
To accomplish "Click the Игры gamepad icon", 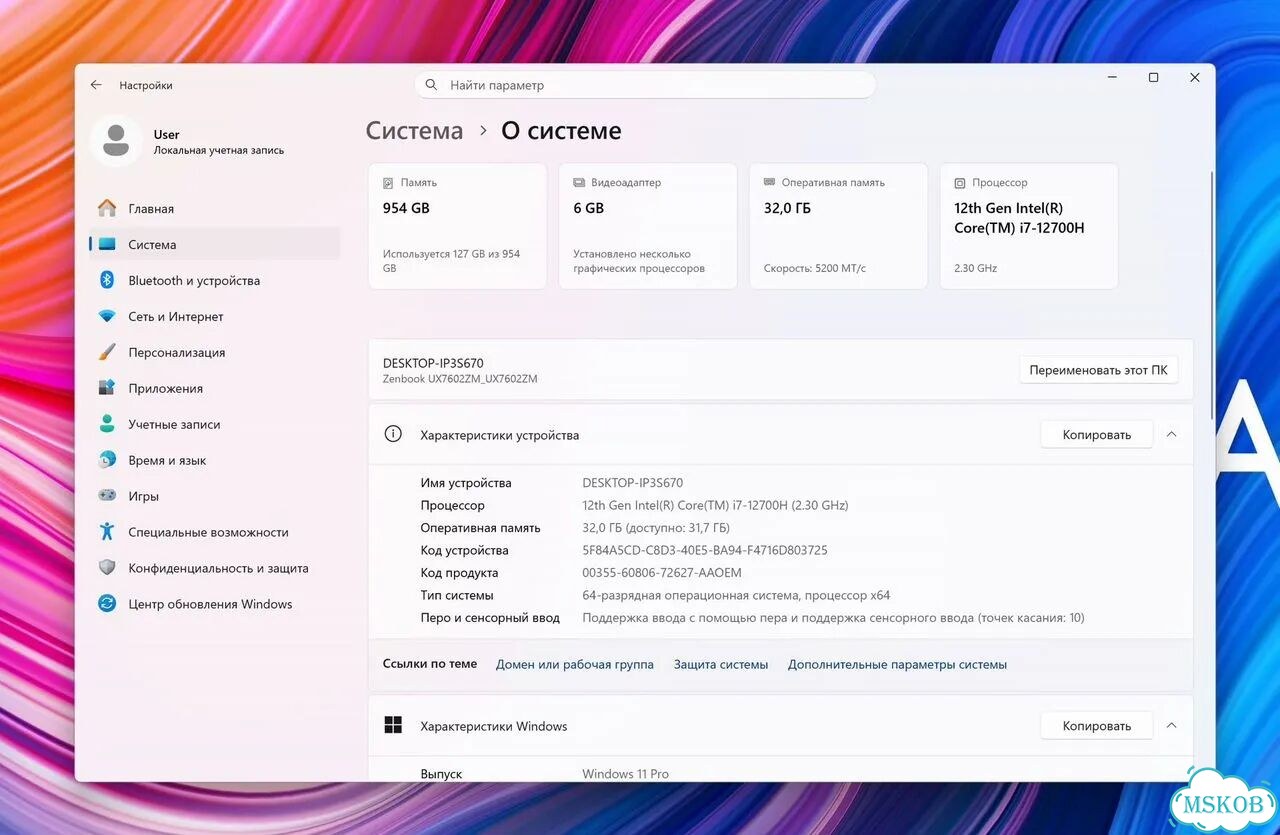I will point(107,496).
